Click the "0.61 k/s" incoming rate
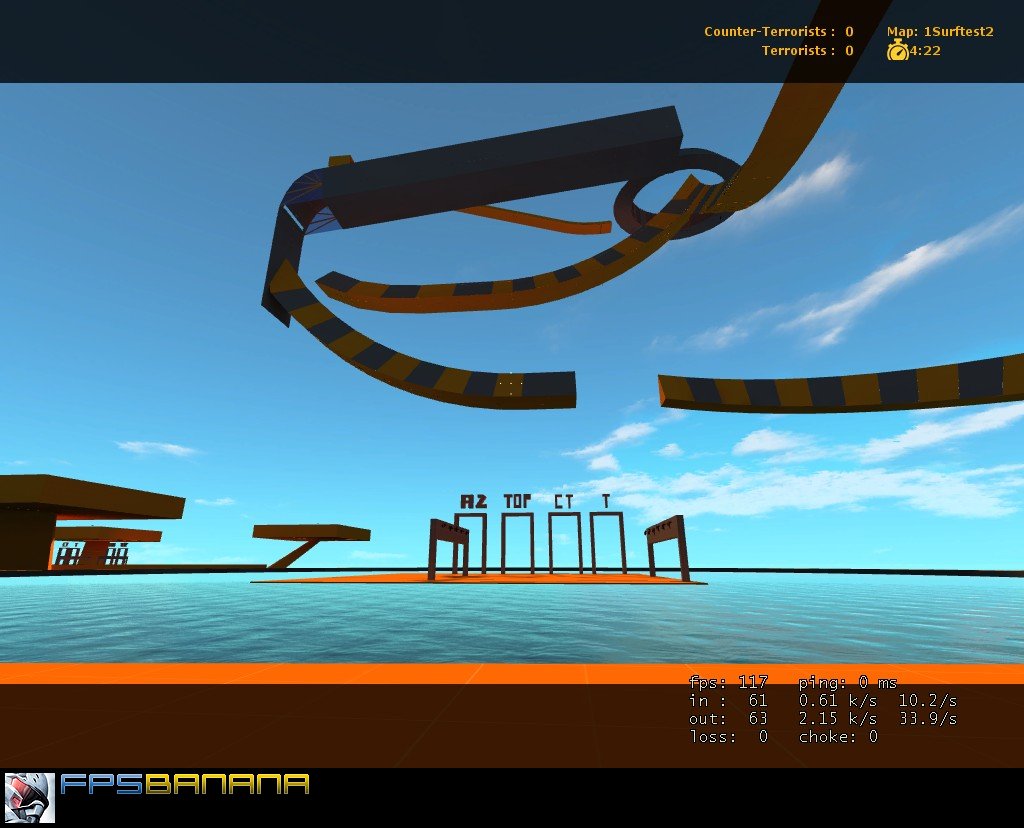The height and width of the screenshot is (828, 1024). click(838, 701)
